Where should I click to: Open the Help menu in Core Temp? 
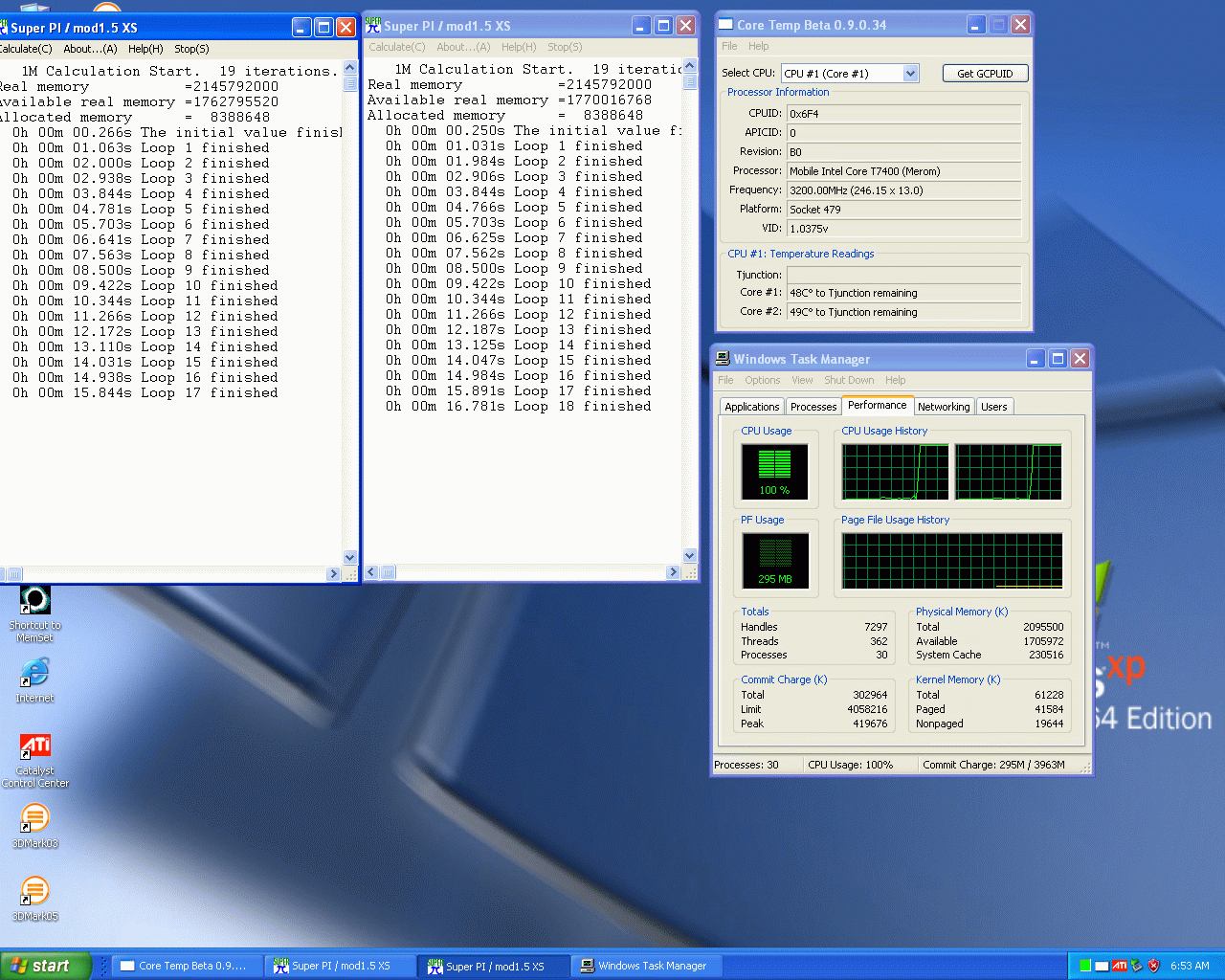click(758, 46)
